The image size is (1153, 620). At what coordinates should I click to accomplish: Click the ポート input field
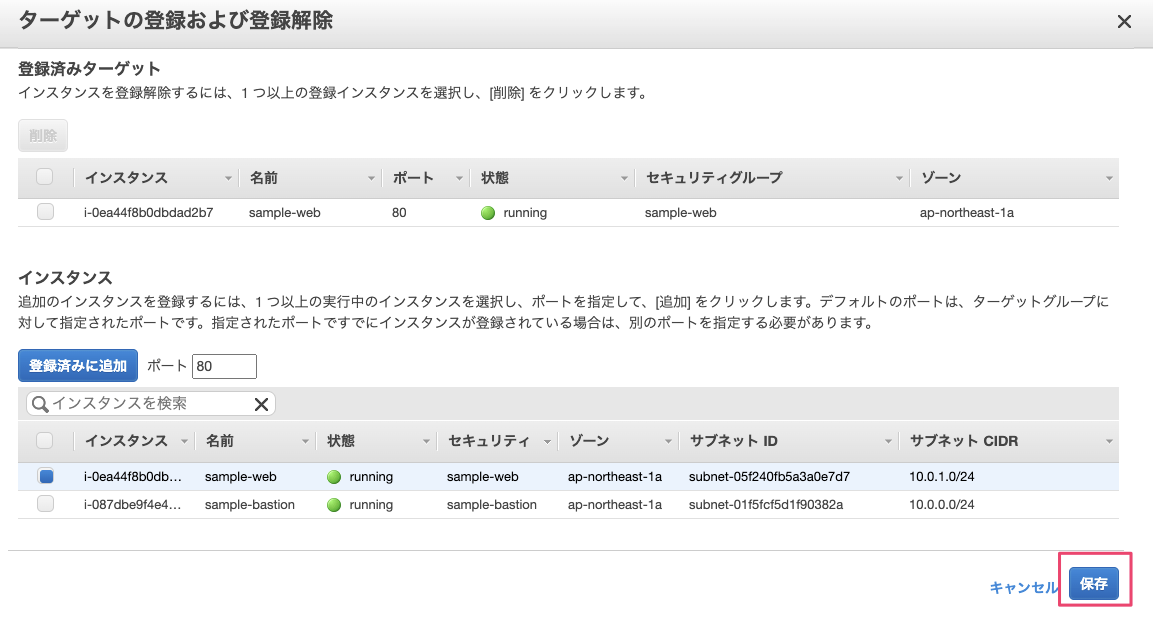[x=224, y=367]
